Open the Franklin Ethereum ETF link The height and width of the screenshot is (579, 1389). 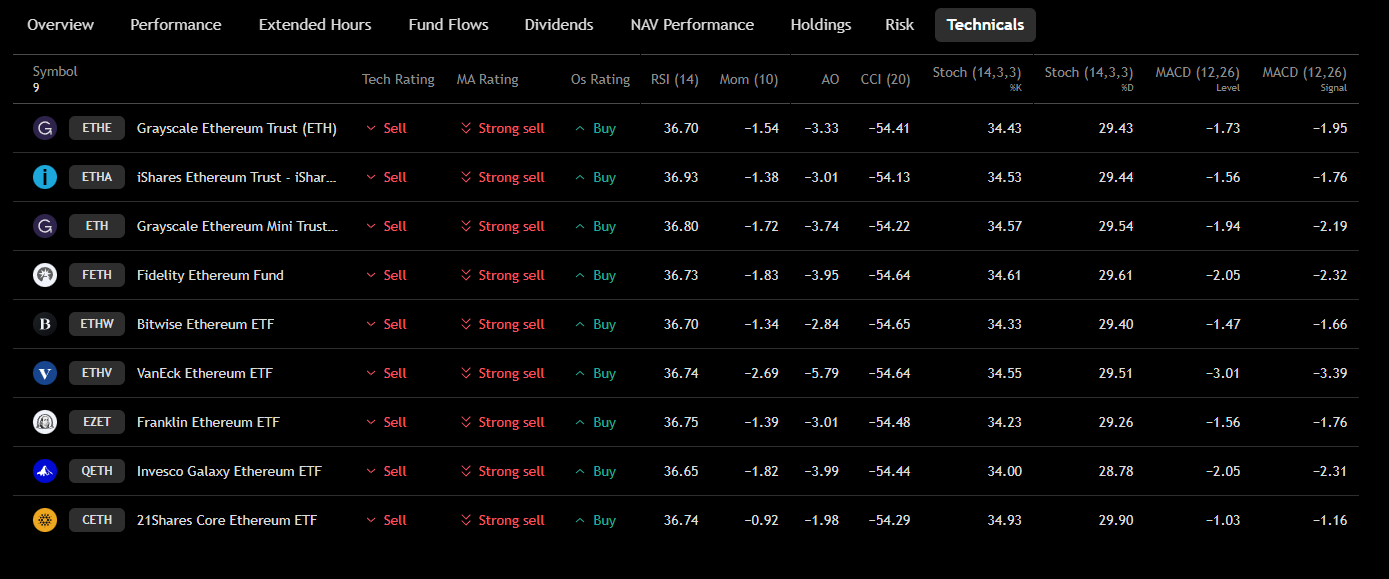tap(208, 422)
